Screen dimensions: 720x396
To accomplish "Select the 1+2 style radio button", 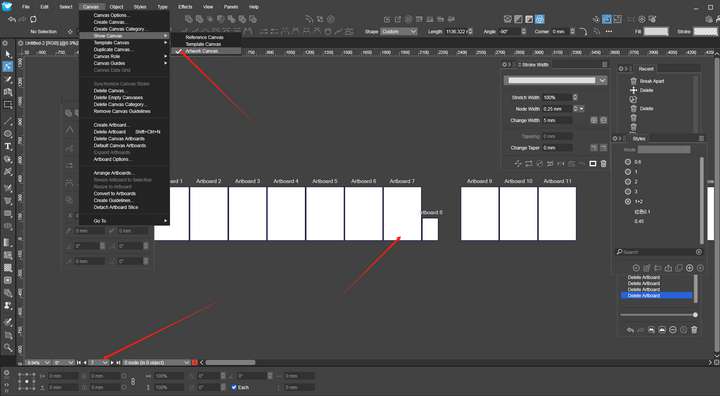I will 628,201.
